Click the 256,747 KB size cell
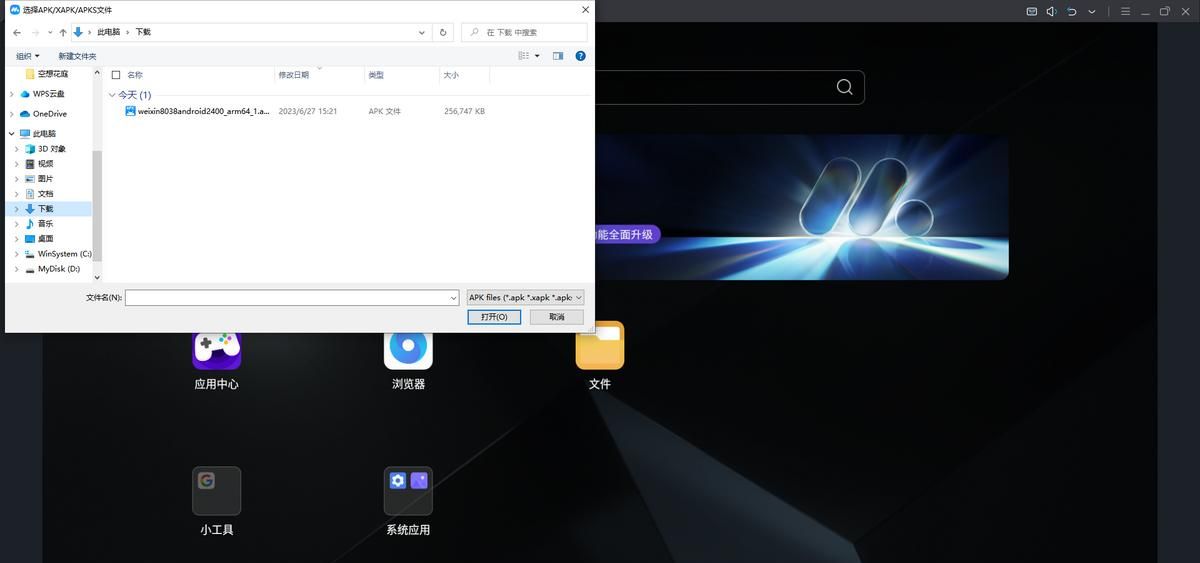 [x=464, y=111]
